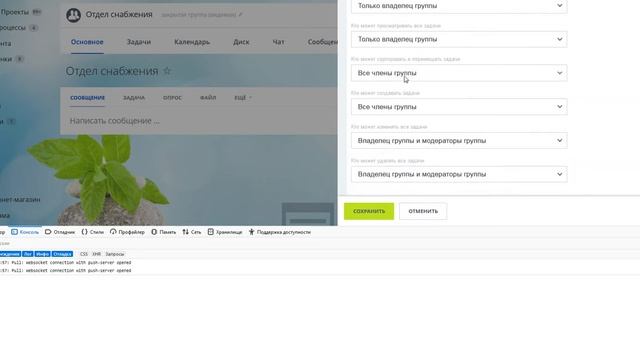Open the Стили devtools panel
Screen dimensions: 640x360
tap(92, 232)
